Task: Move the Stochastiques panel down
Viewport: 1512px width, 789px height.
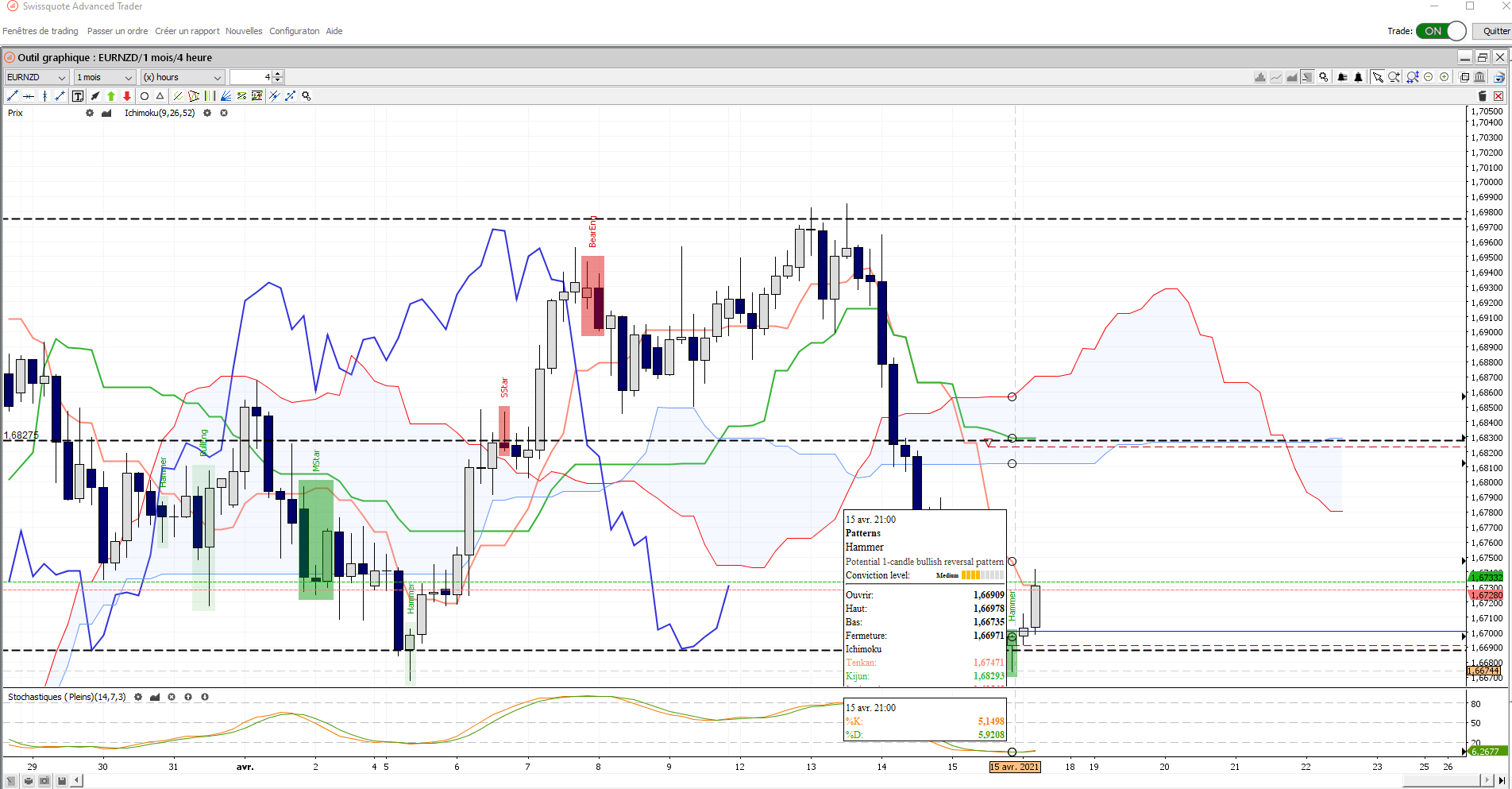Action: [x=205, y=697]
